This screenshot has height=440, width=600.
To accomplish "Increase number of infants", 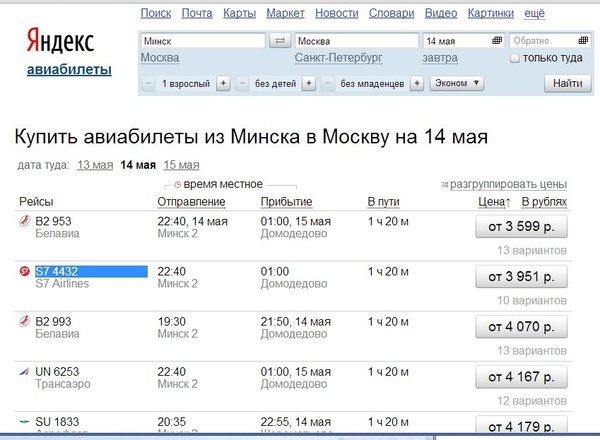I will [417, 83].
